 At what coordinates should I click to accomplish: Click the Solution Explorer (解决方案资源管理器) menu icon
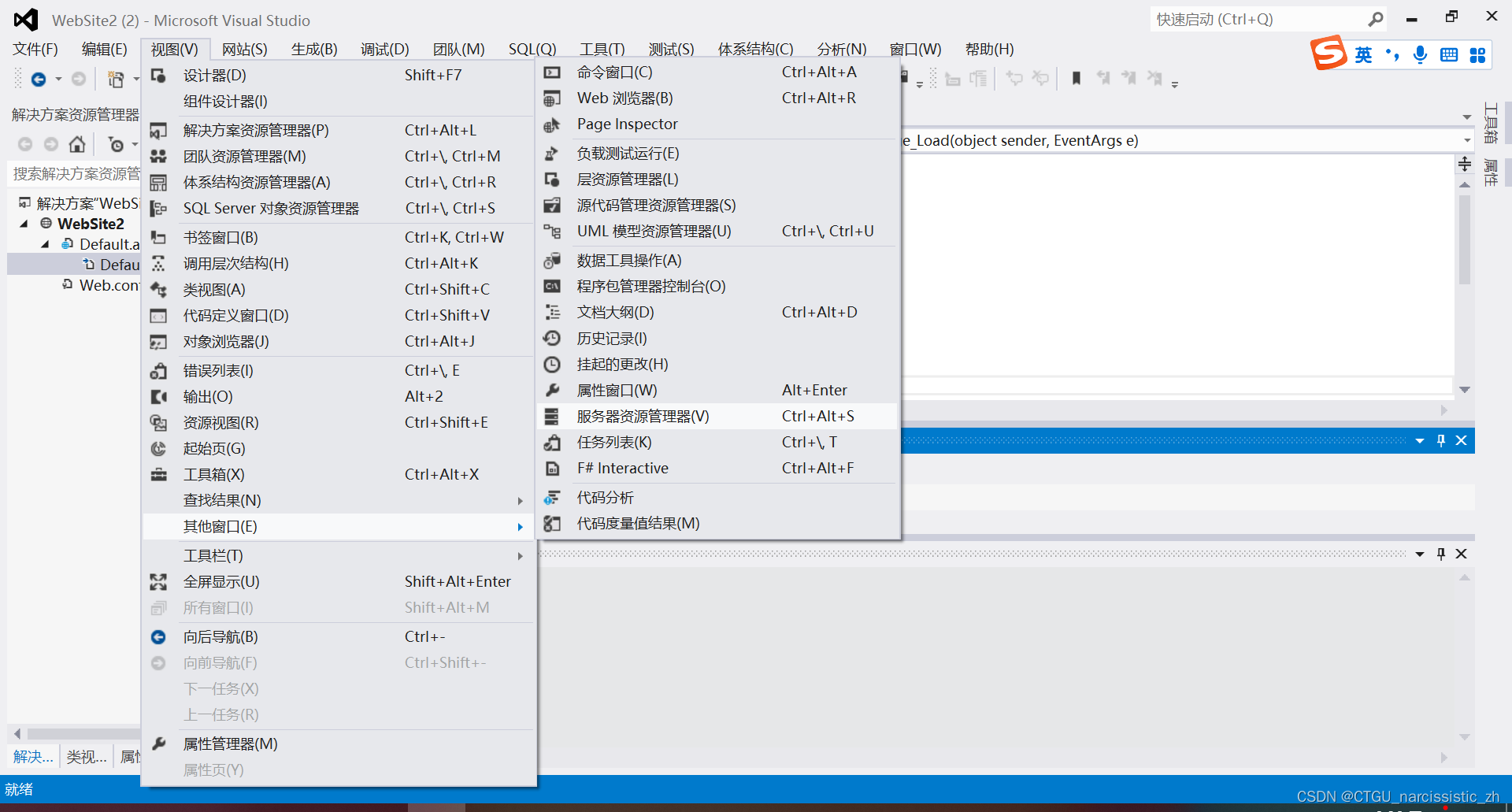(x=158, y=131)
